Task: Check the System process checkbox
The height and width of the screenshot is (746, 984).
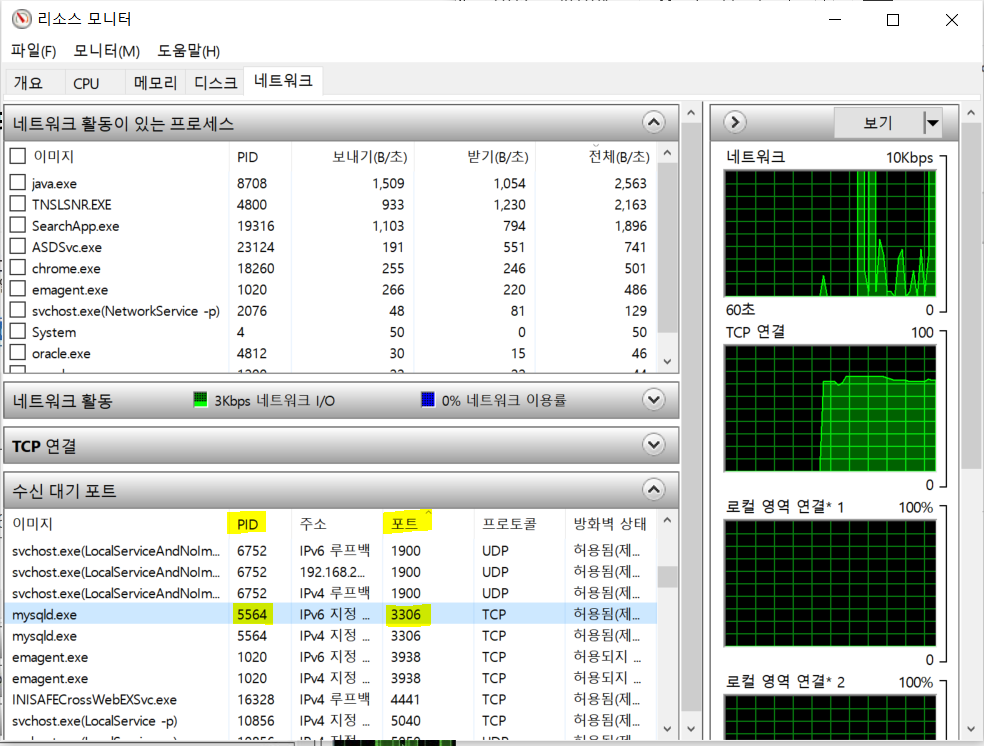Action: pyautogui.click(x=16, y=332)
